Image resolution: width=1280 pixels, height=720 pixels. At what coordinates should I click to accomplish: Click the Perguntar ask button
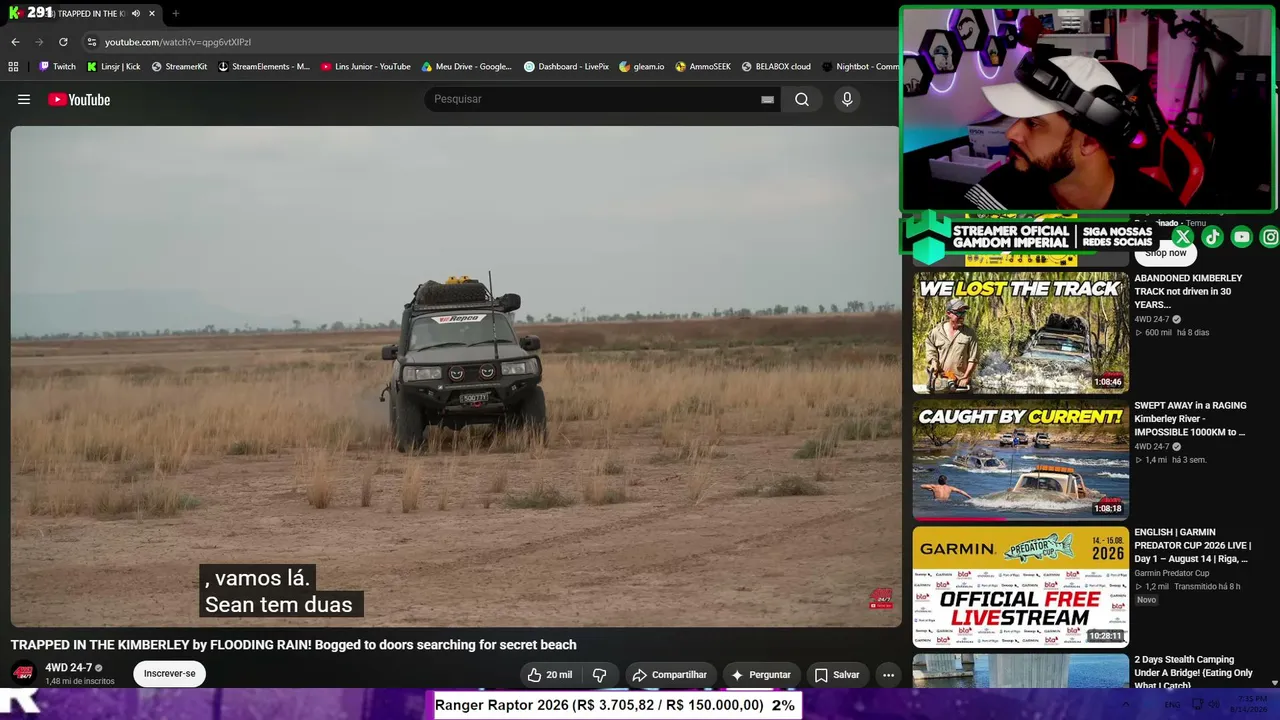tap(761, 675)
